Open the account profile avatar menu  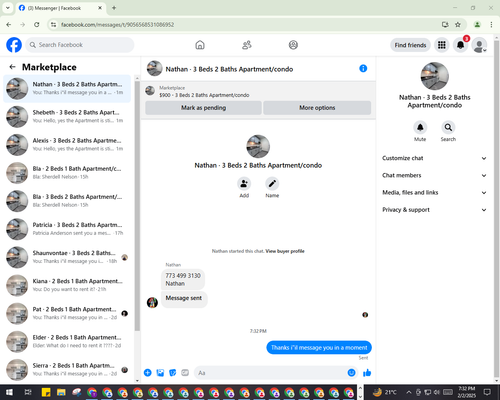(x=479, y=45)
